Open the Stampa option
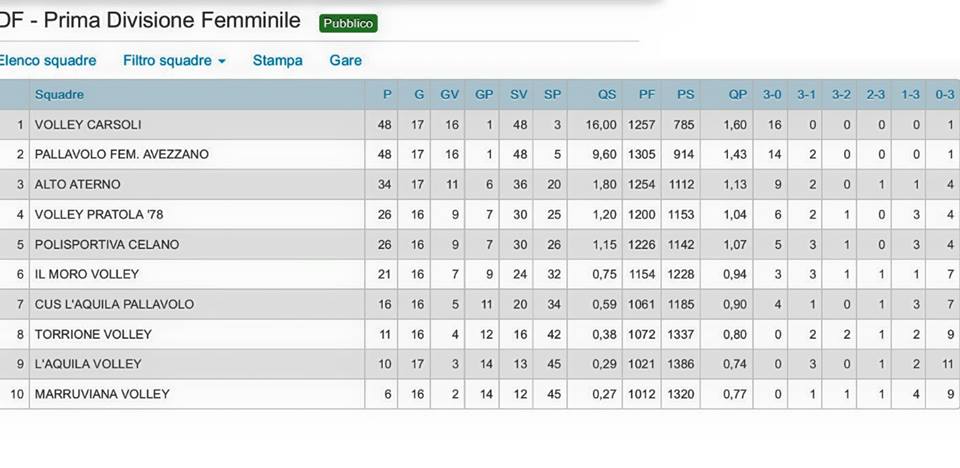The image size is (960, 468). pos(277,61)
